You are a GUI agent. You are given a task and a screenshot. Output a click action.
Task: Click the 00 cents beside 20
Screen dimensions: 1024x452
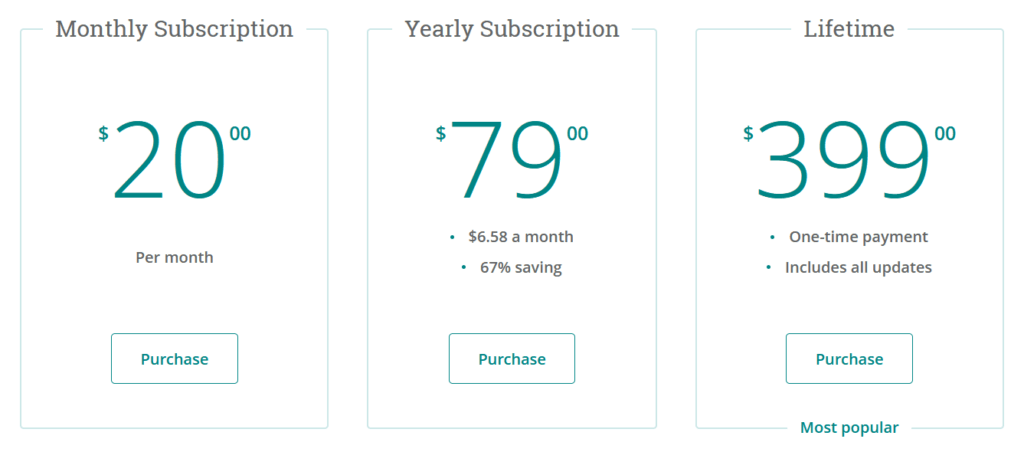click(x=240, y=134)
